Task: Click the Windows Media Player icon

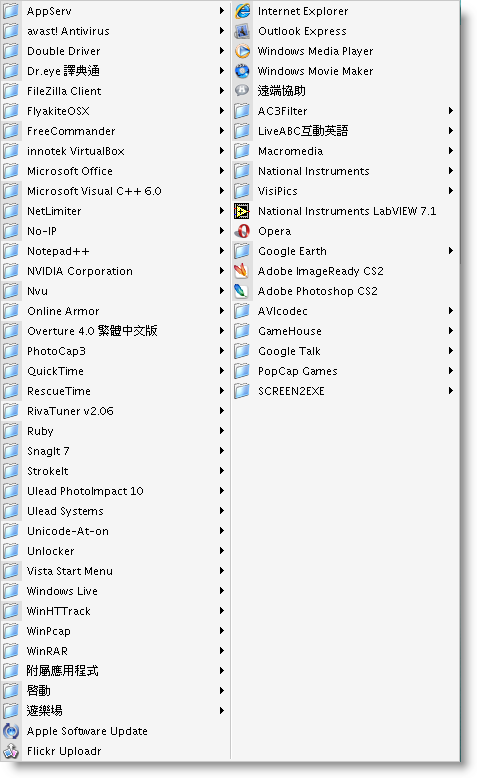Action: (242, 51)
